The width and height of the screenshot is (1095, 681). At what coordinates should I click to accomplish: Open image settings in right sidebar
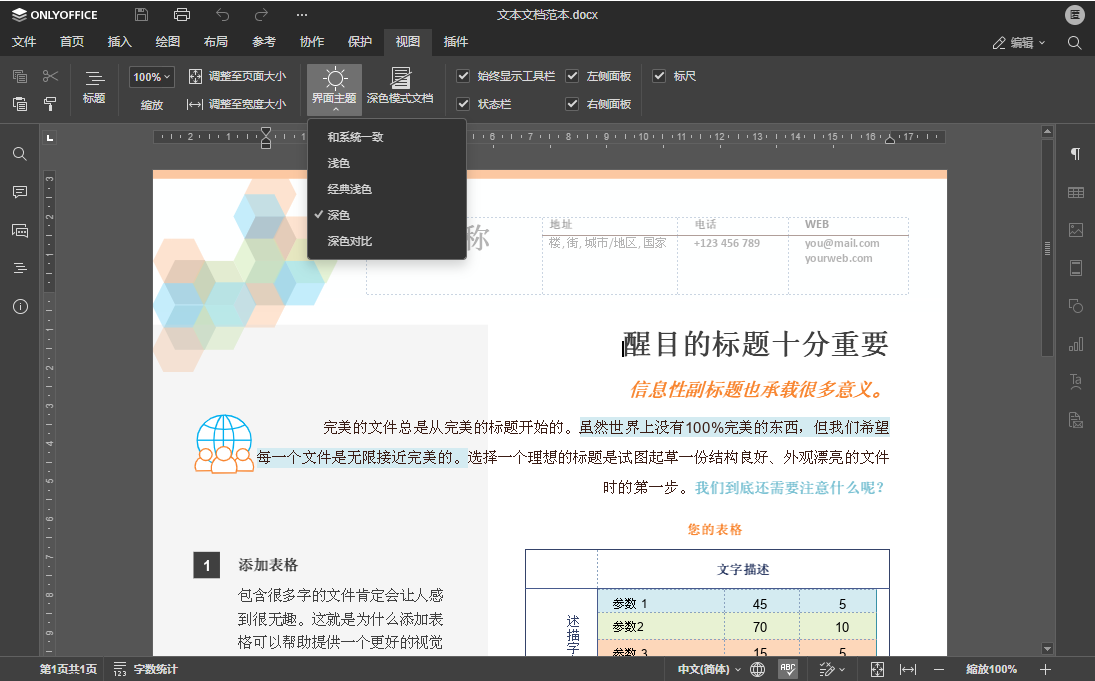(1075, 230)
